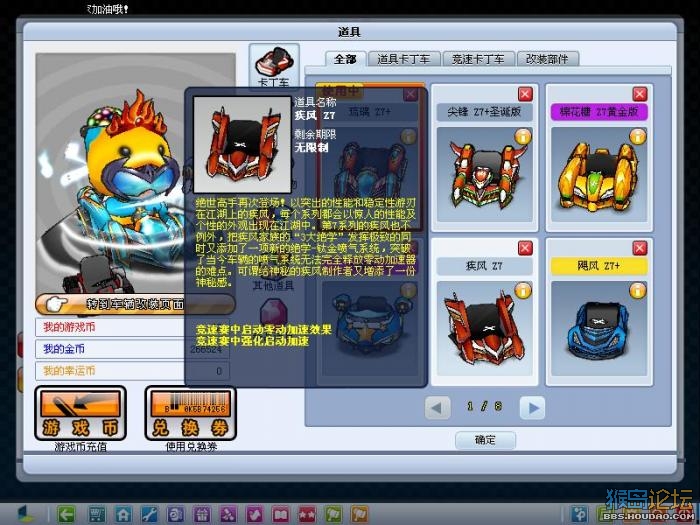Screen dimensions: 700x525
Task: Remove the 飓风 Z7+ kart with red X
Action: coord(640,248)
